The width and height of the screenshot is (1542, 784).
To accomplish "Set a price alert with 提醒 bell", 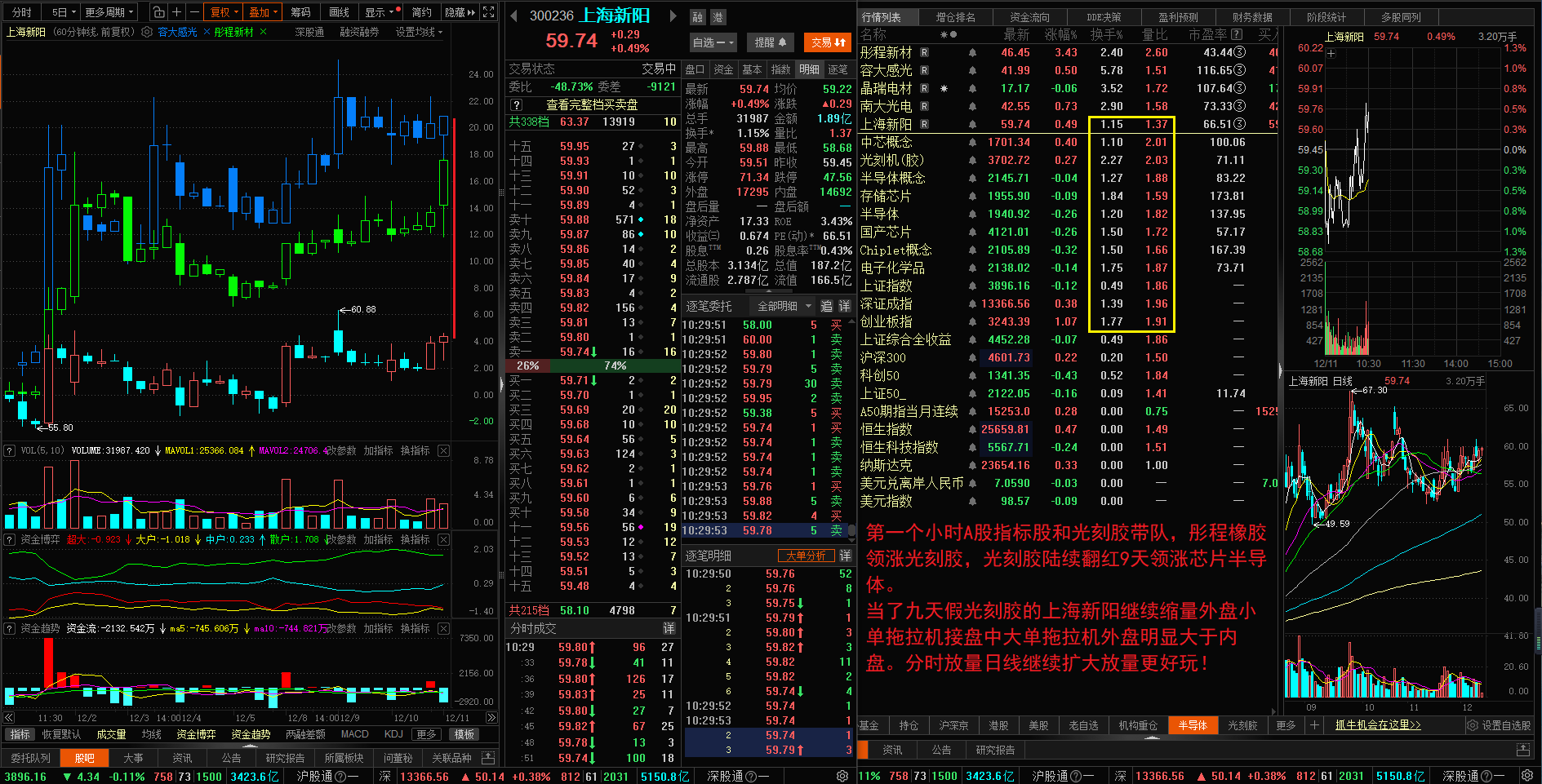I will (770, 42).
